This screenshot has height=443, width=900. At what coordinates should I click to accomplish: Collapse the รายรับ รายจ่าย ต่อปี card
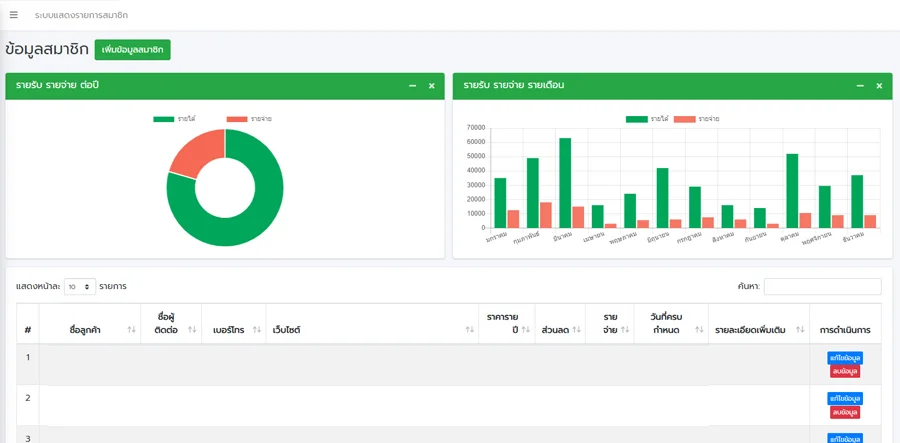pyautogui.click(x=412, y=86)
